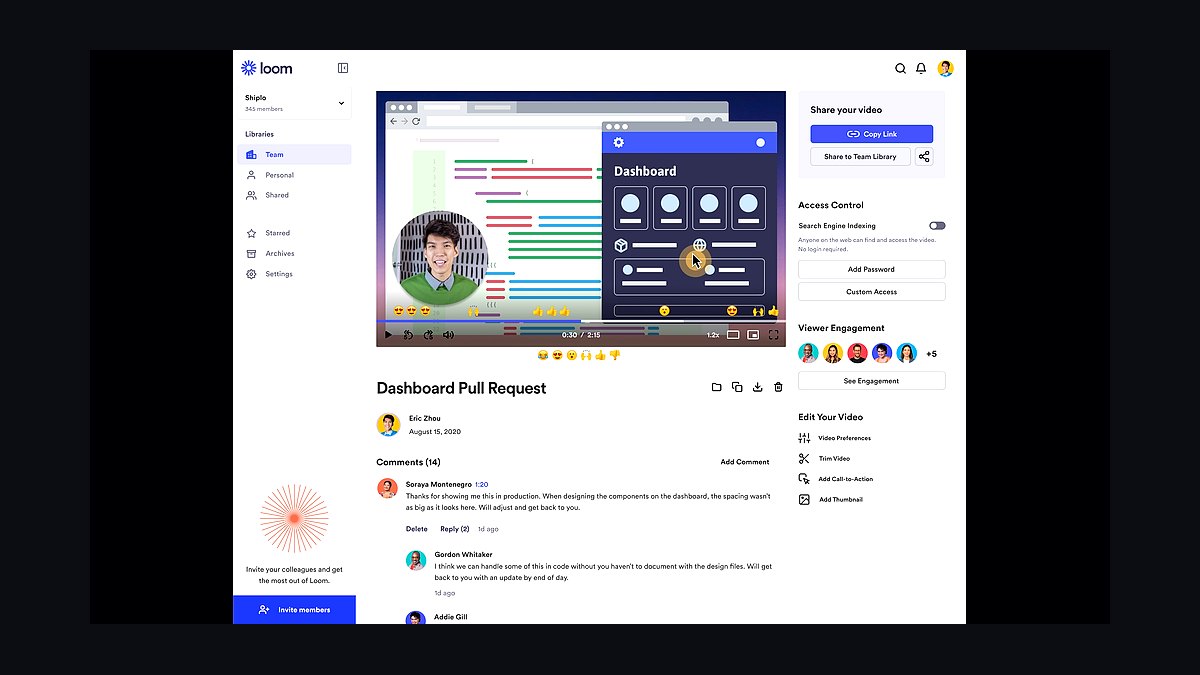Click Add Comment
The width and height of the screenshot is (1200, 675).
(745, 462)
